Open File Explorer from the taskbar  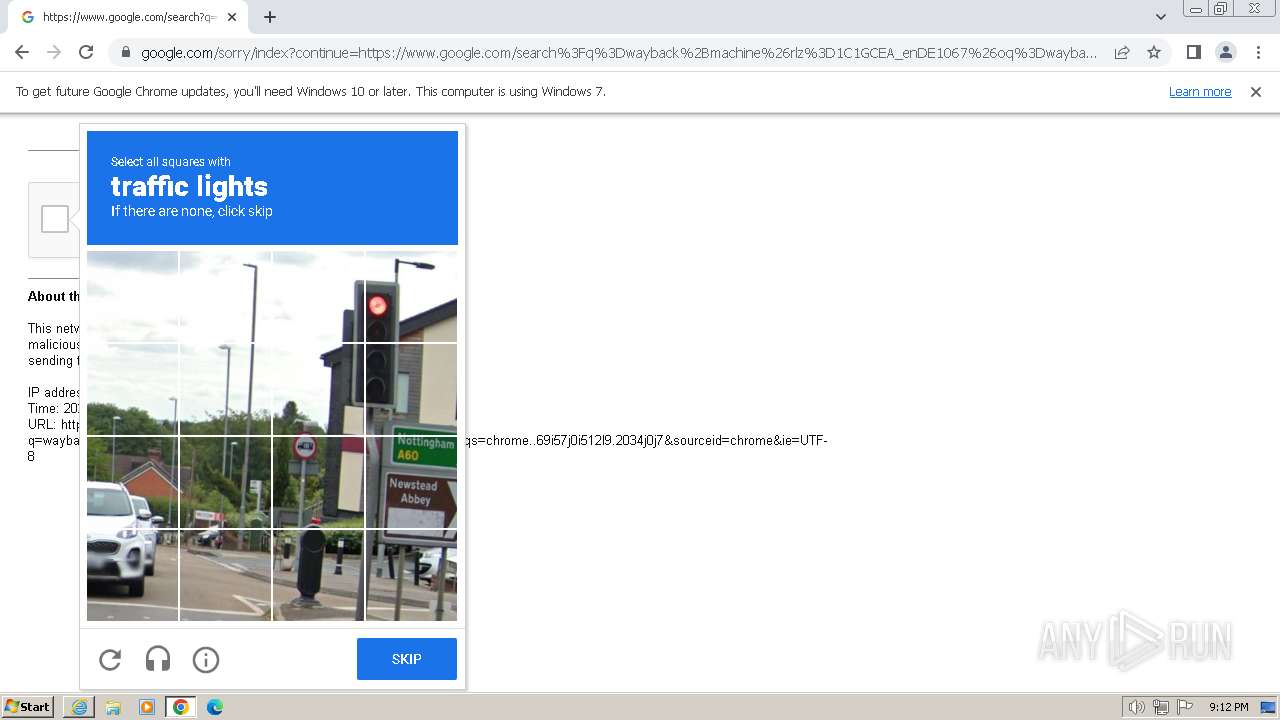point(113,707)
